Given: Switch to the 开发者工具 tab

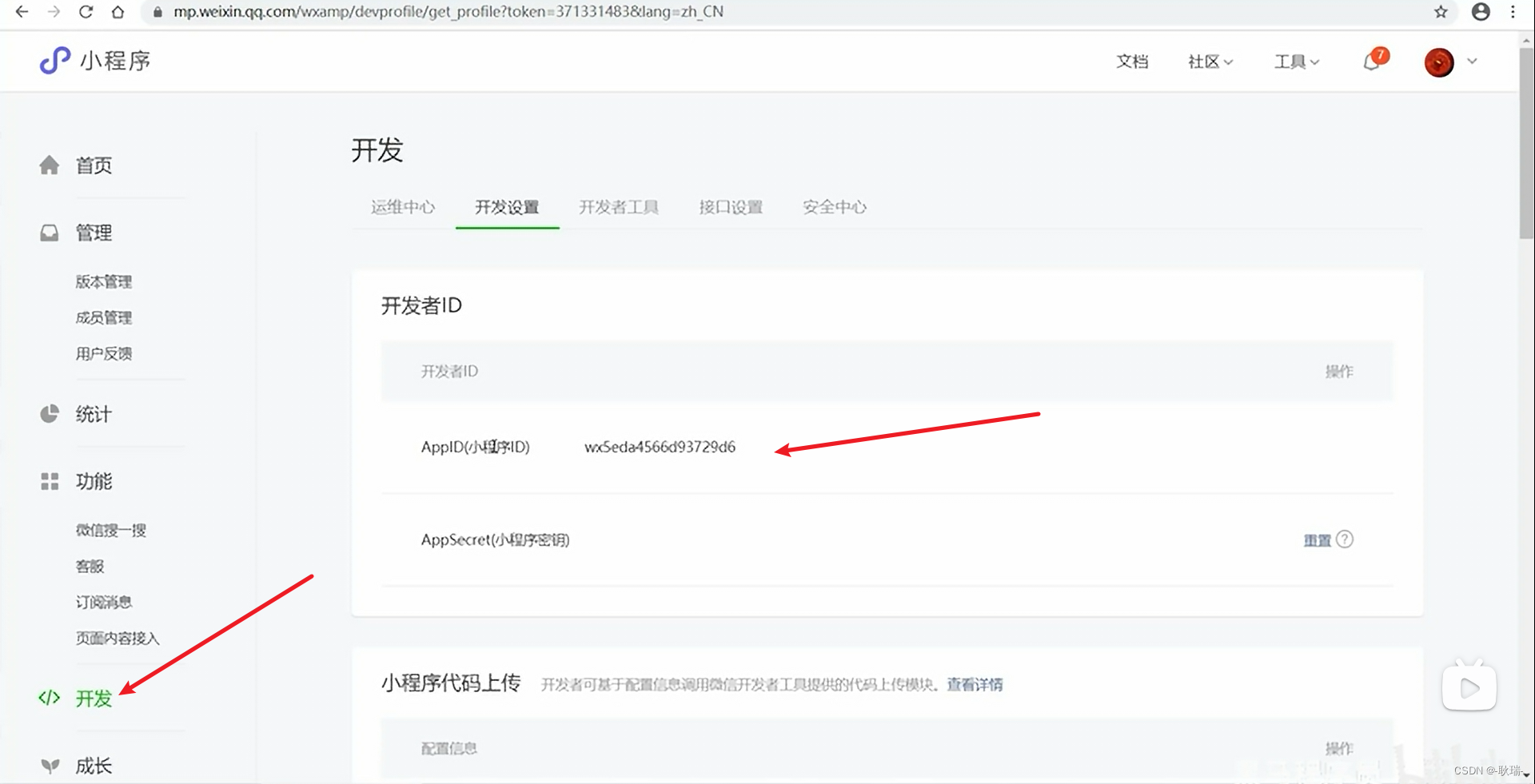Looking at the screenshot, I should [x=619, y=207].
